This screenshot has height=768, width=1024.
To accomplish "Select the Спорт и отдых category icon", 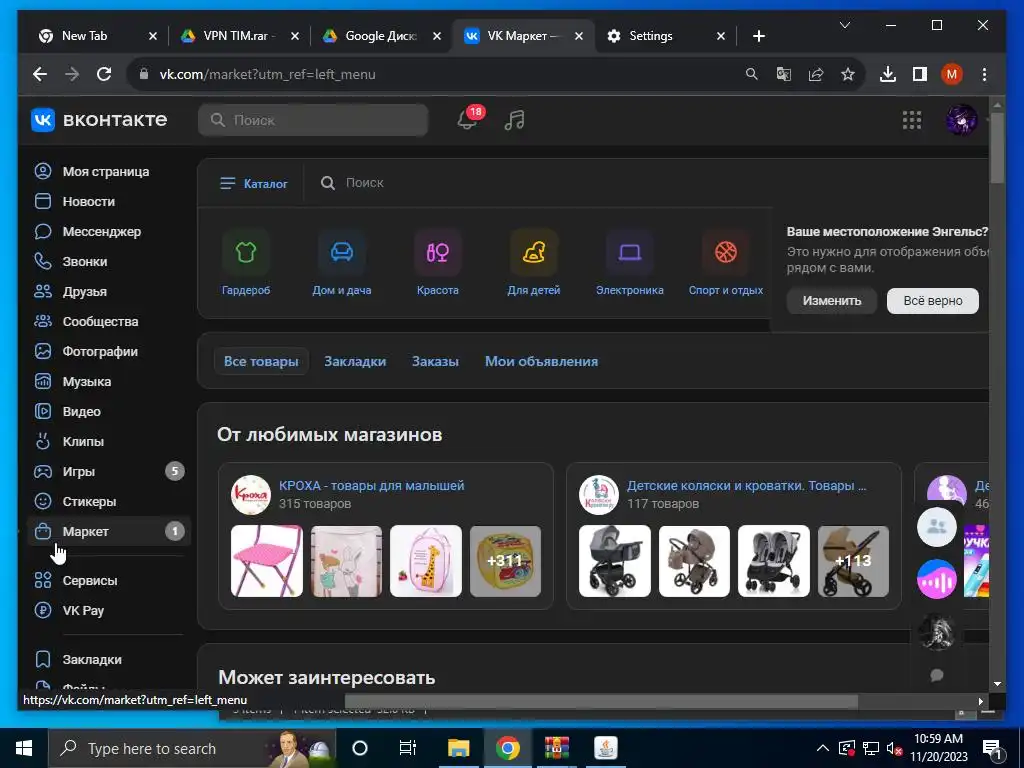I will (726, 252).
